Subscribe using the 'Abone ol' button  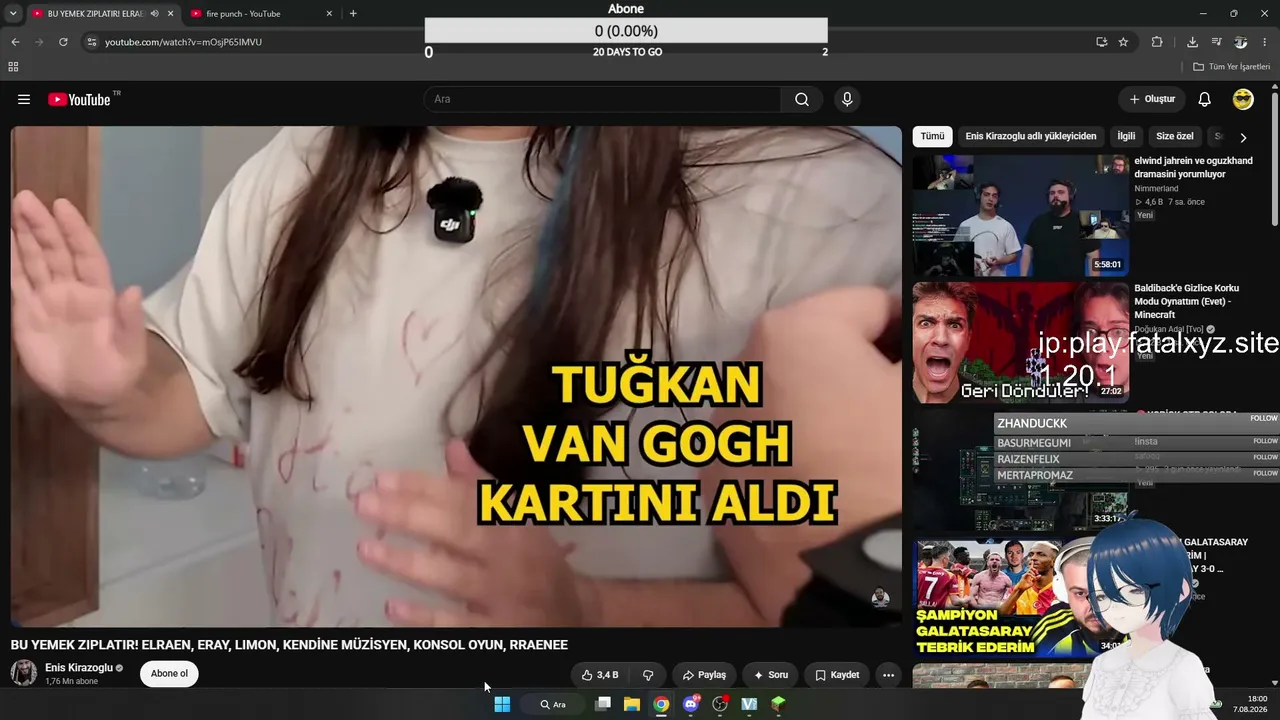169,674
